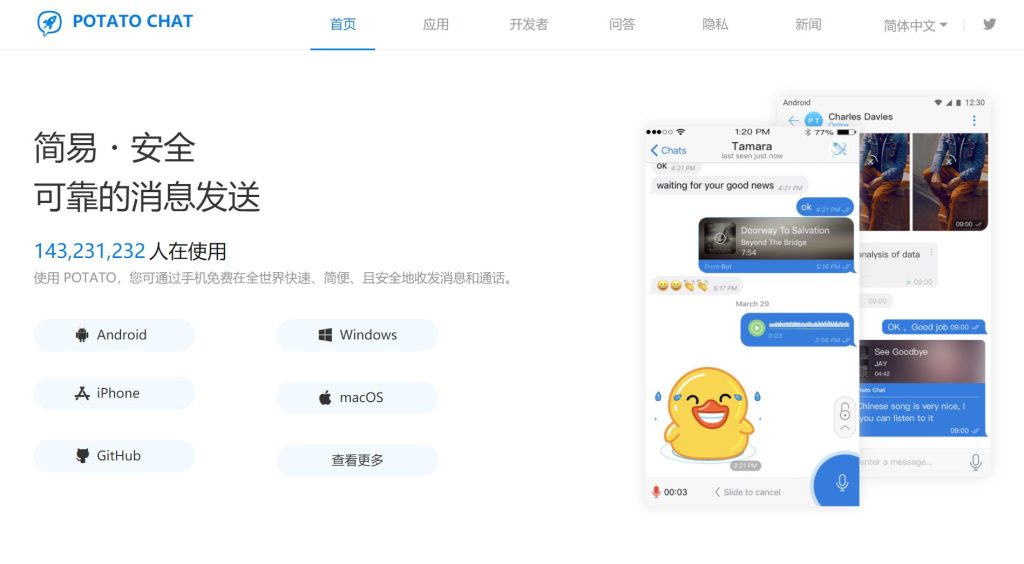
Task: Navigate to the 隐私 page
Action: [715, 25]
